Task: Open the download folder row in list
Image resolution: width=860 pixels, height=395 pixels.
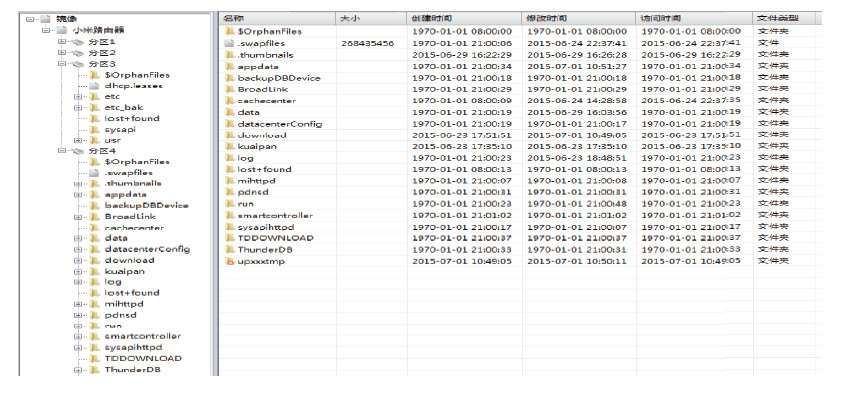Action: coord(520,135)
